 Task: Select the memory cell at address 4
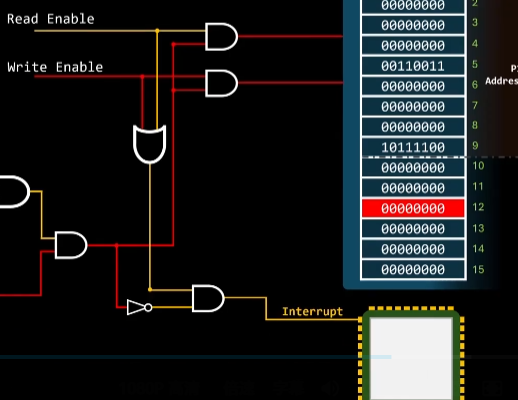[413, 45]
